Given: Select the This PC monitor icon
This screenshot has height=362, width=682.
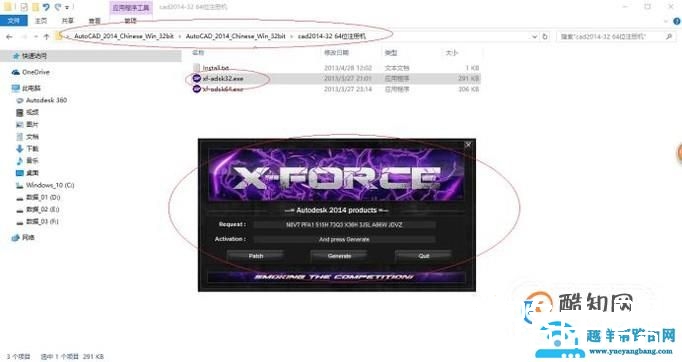Looking at the screenshot, I should [16, 88].
